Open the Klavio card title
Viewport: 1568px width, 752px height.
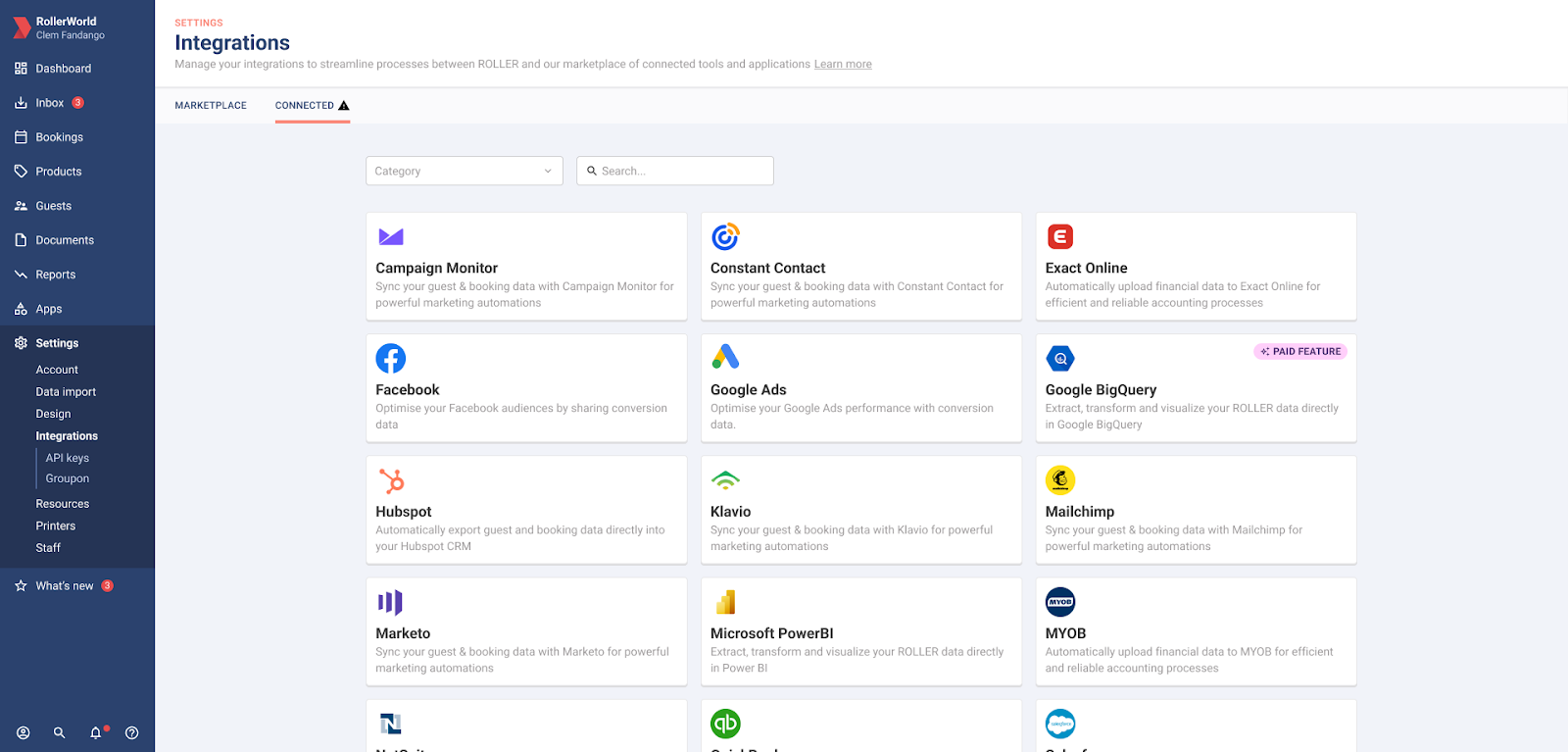click(x=730, y=512)
